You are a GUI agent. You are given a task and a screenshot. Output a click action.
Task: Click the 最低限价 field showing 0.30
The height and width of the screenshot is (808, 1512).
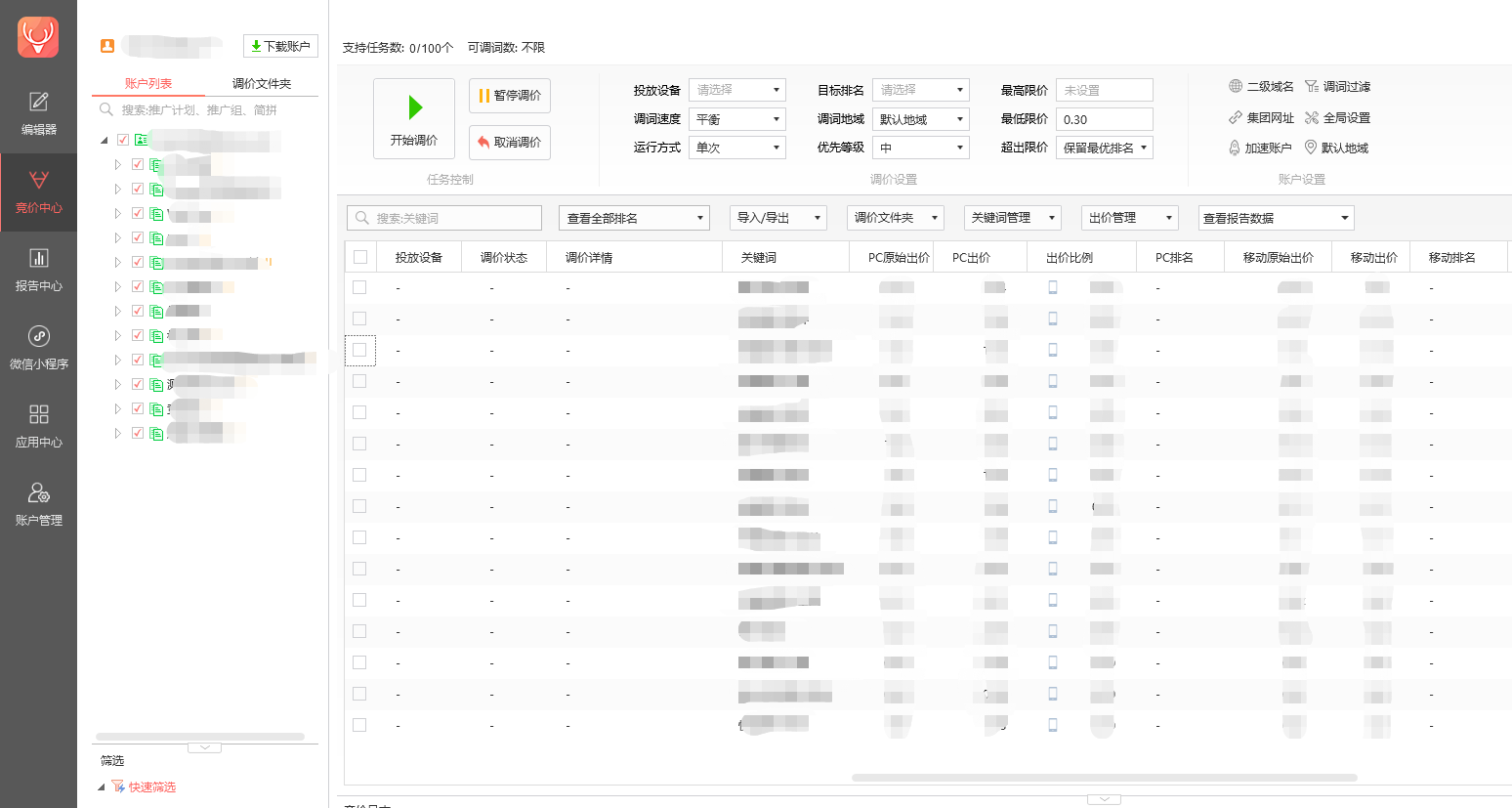click(x=1105, y=119)
